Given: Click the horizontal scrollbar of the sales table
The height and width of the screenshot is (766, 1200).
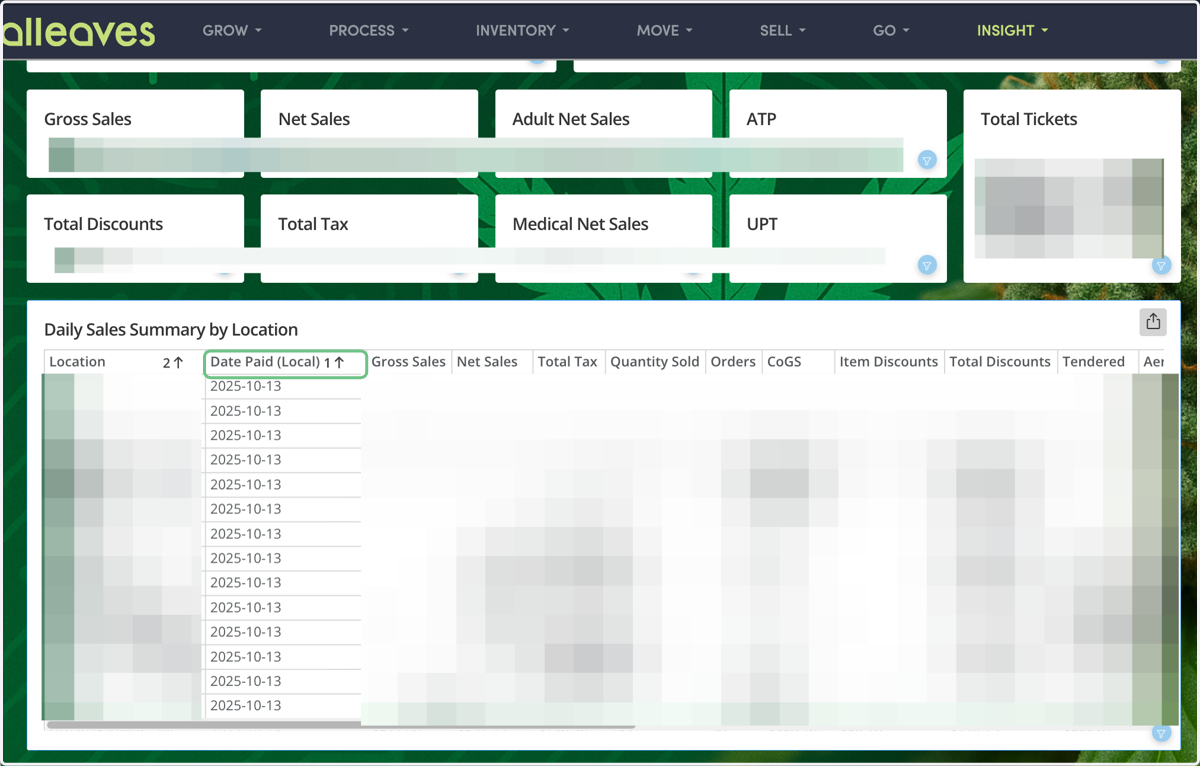Looking at the screenshot, I should pos(340,725).
